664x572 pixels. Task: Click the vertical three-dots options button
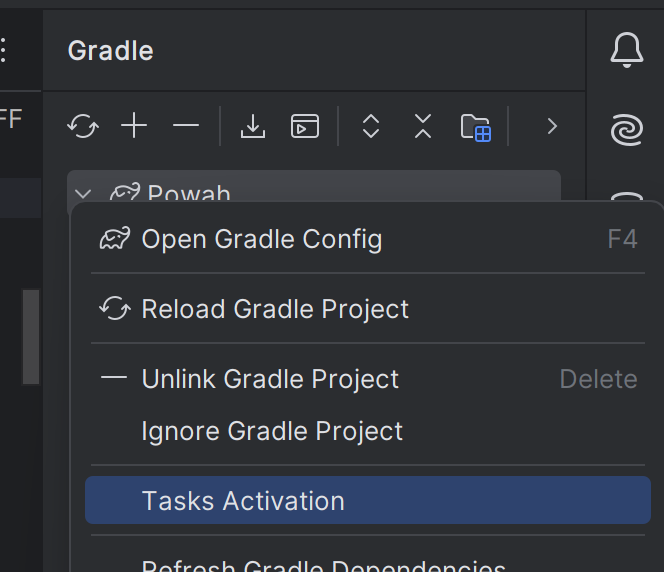coord(4,50)
